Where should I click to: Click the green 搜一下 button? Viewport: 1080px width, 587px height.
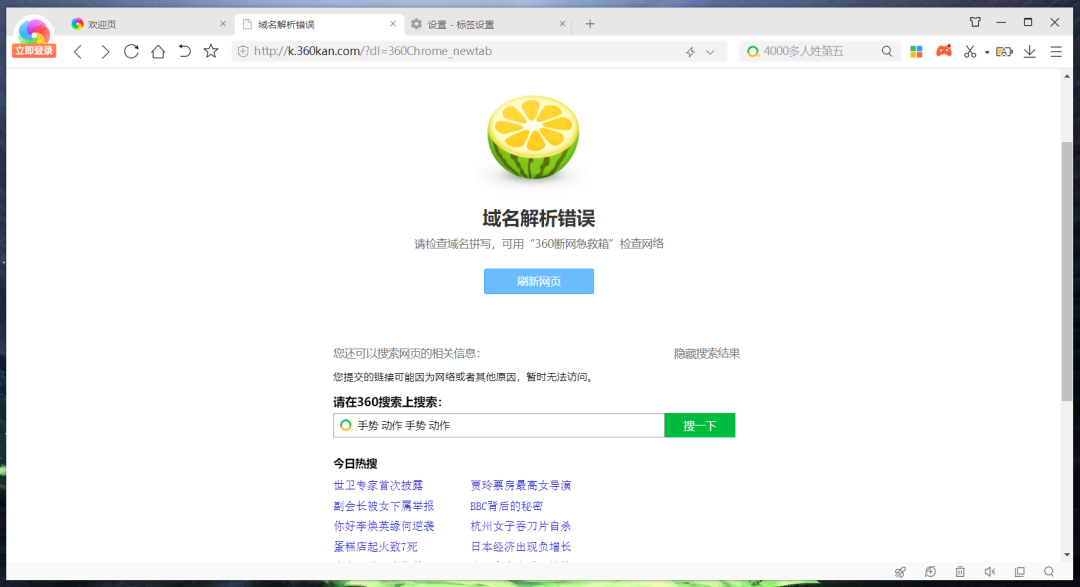click(700, 425)
